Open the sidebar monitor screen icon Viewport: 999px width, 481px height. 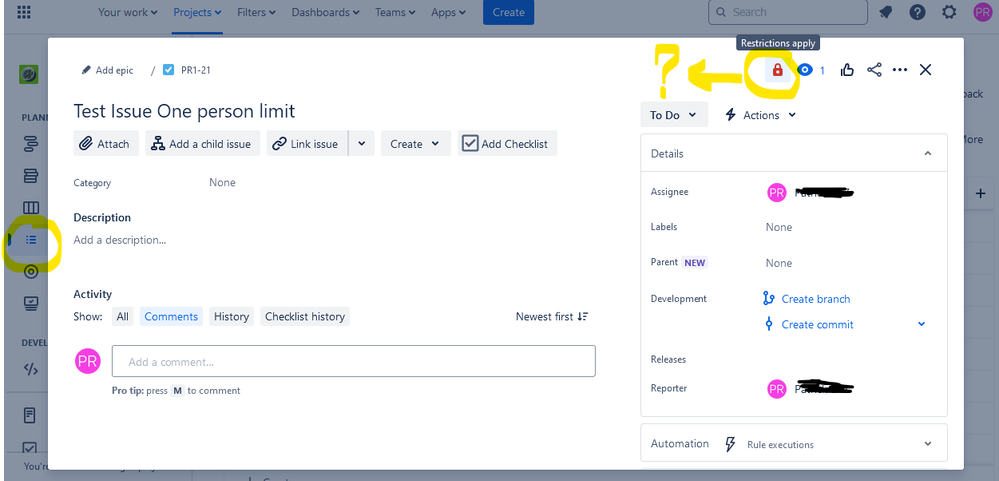pos(31,303)
